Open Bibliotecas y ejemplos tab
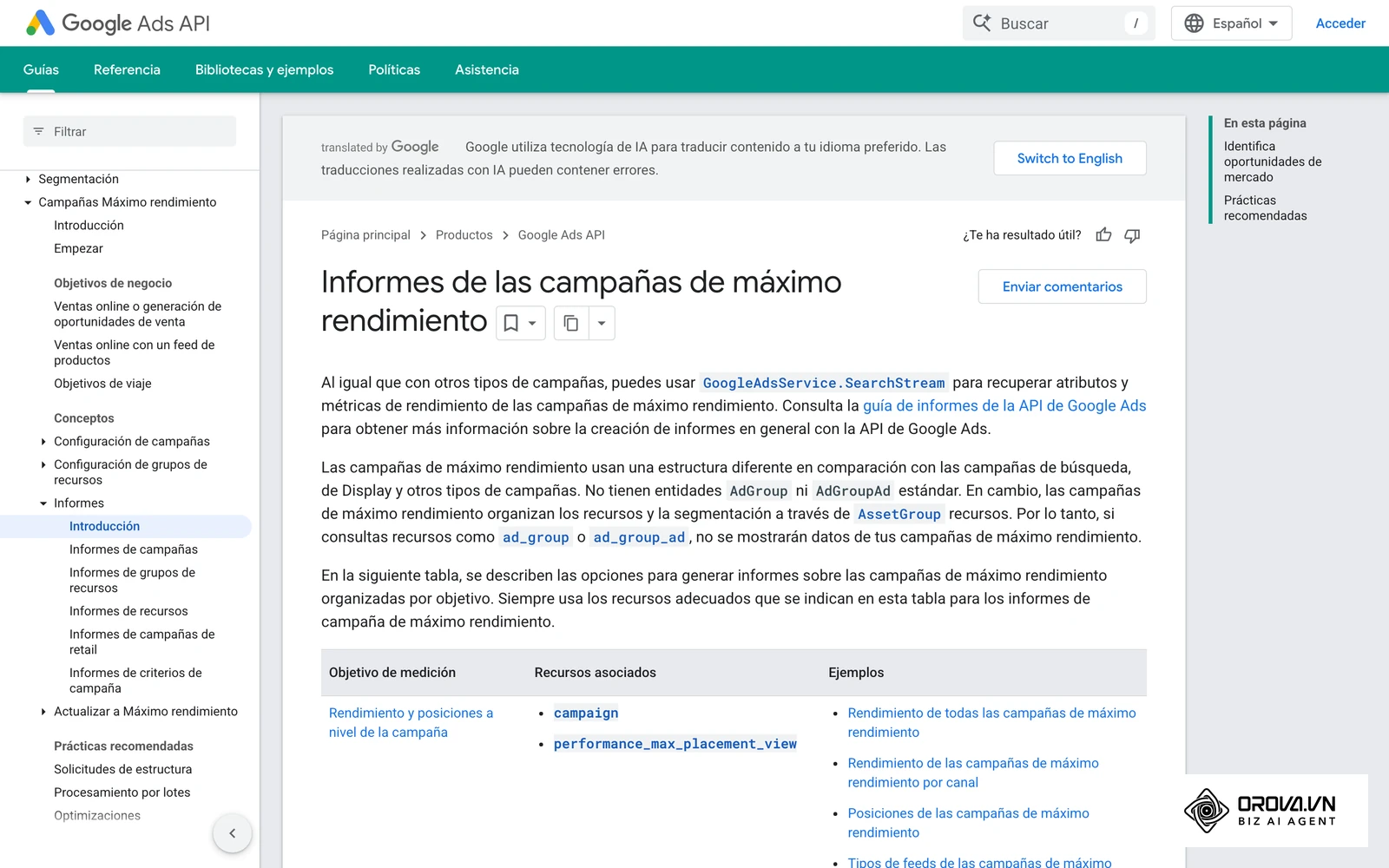This screenshot has height=868, width=1389. [x=264, y=69]
